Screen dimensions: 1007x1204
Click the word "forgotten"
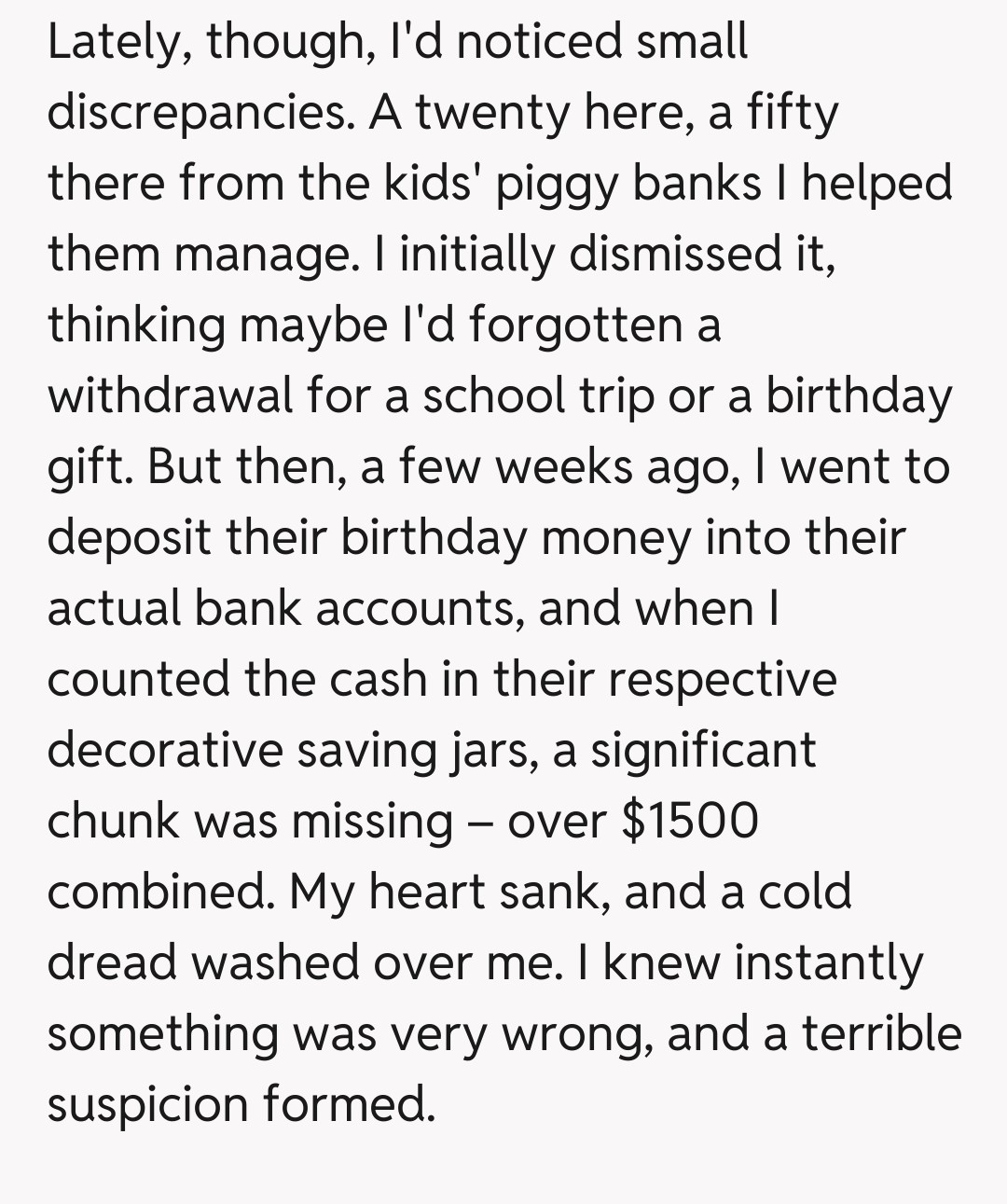(576, 325)
